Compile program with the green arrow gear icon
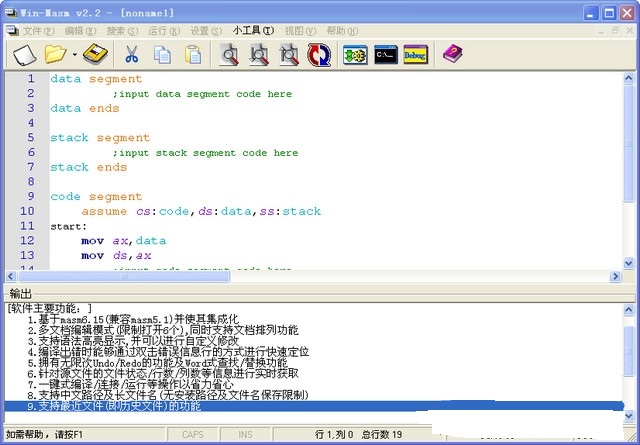640x445 pixels. pos(355,55)
